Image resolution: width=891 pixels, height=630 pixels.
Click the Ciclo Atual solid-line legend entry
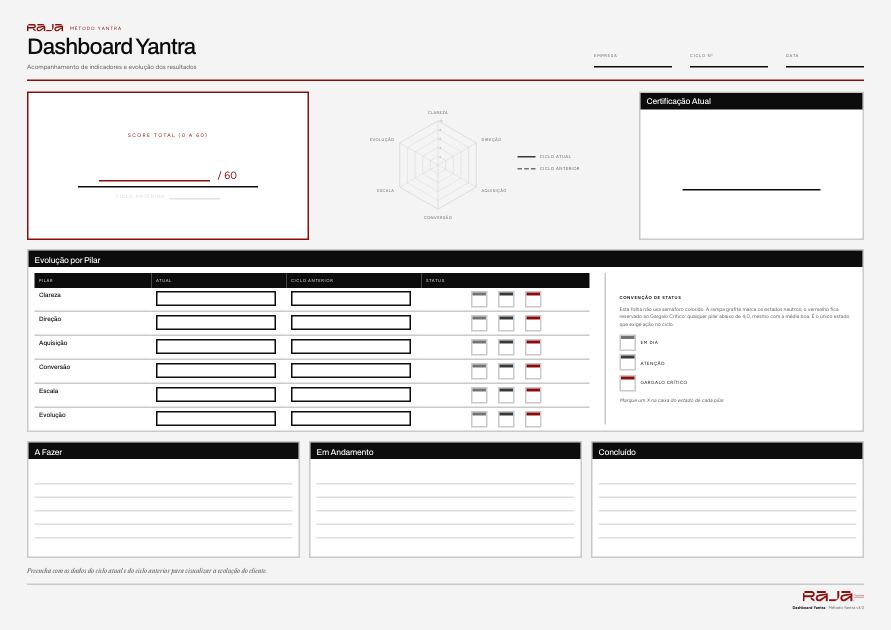tap(544, 156)
